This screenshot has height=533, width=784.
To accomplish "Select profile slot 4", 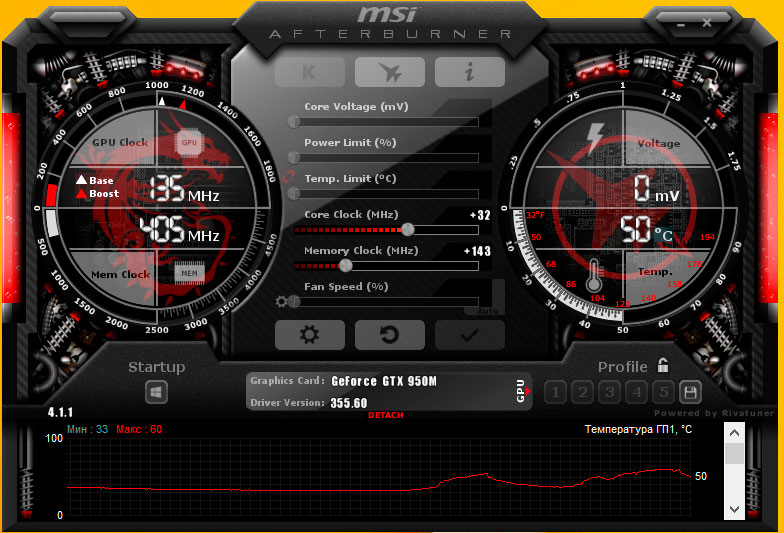I will tap(636, 392).
